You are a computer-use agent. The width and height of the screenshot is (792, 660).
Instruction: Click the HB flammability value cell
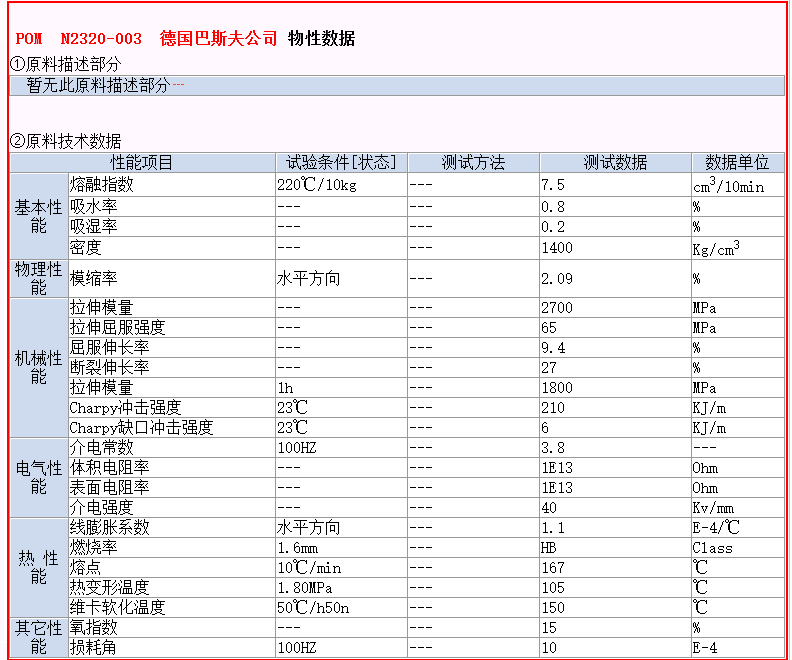tap(550, 547)
